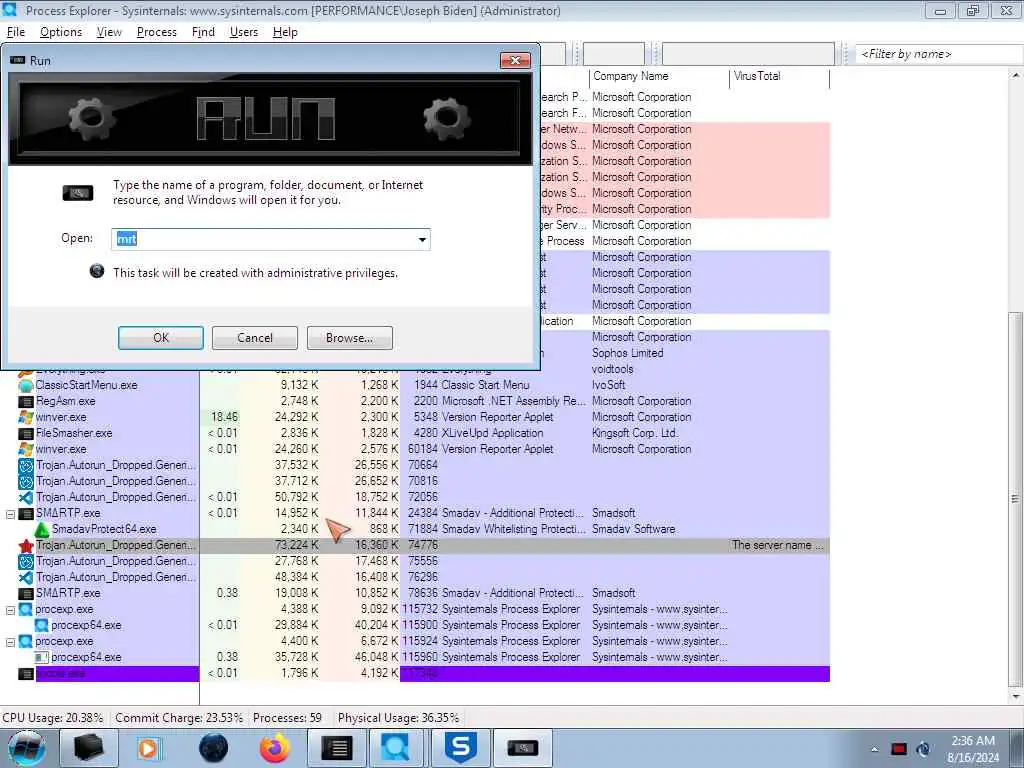The height and width of the screenshot is (768, 1024).
Task: Open the Find menu
Action: pyautogui.click(x=203, y=32)
